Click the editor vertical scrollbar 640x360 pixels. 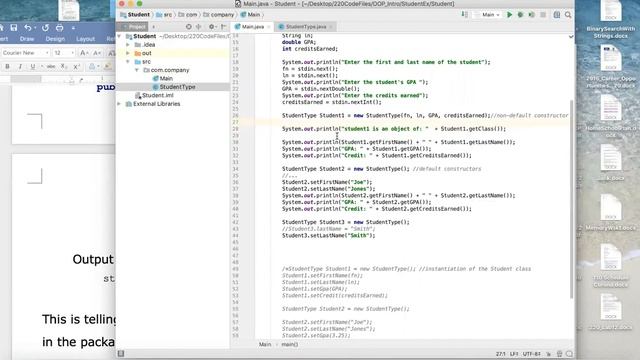point(571,199)
